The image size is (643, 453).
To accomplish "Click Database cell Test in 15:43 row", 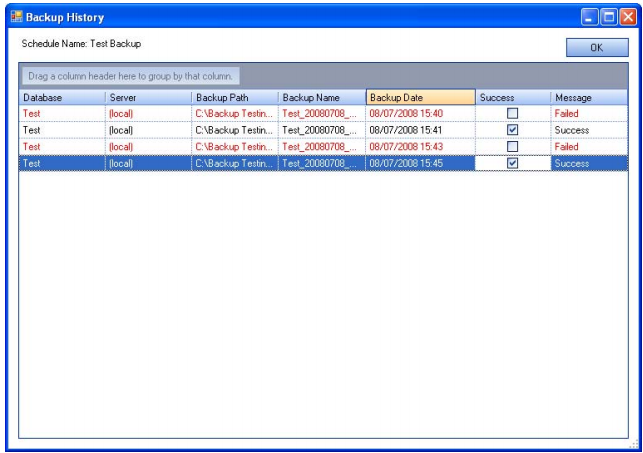I will pyautogui.click(x=62, y=147).
